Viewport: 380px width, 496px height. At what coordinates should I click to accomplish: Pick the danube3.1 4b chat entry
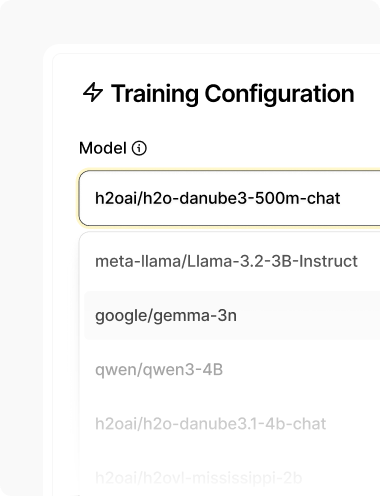point(232,424)
